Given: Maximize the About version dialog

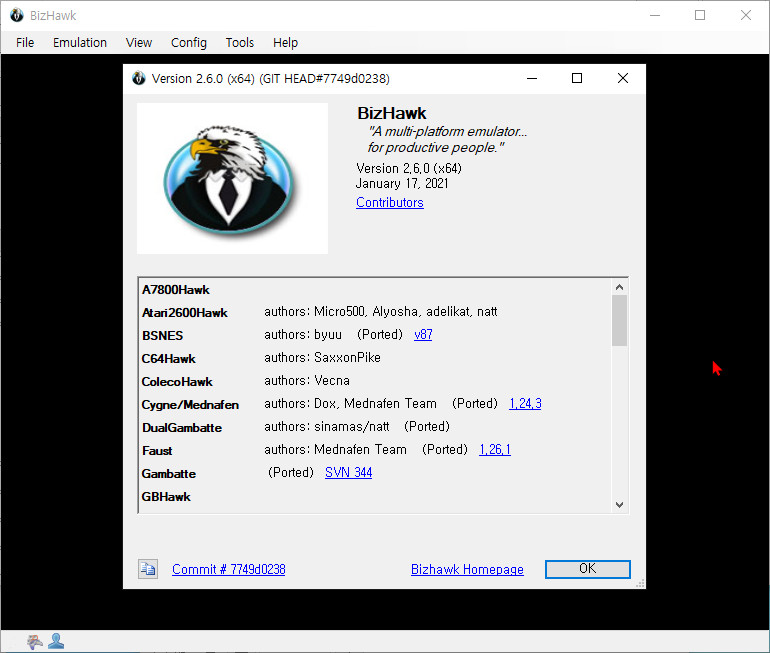Looking at the screenshot, I should click(577, 78).
